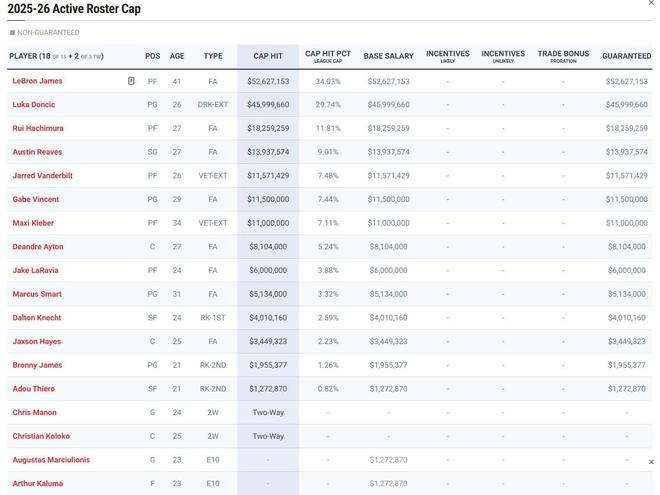The image size is (660, 495).
Task: Sort table by Cap Hit Pct column
Action: click(x=328, y=56)
